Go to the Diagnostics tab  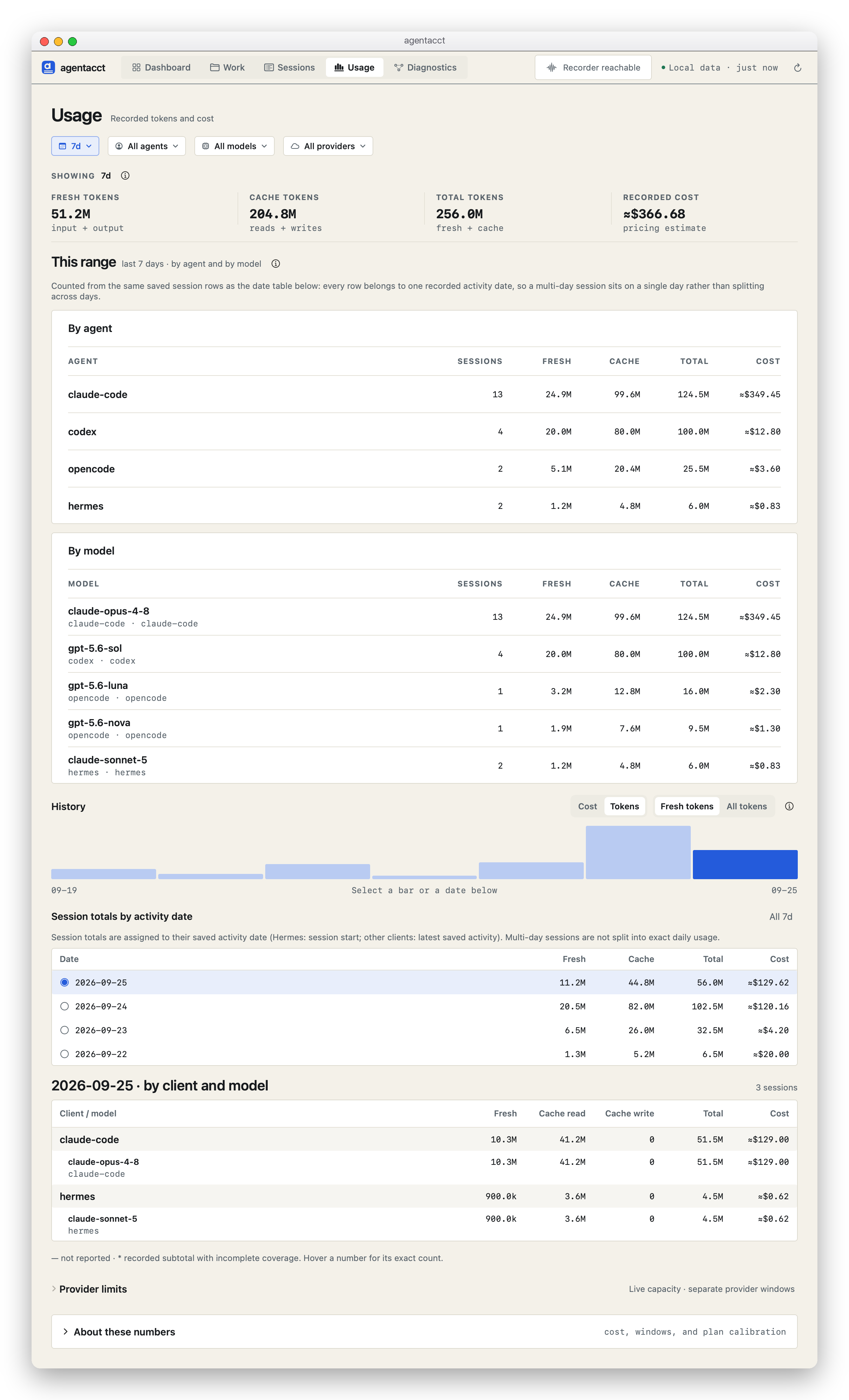(425, 68)
